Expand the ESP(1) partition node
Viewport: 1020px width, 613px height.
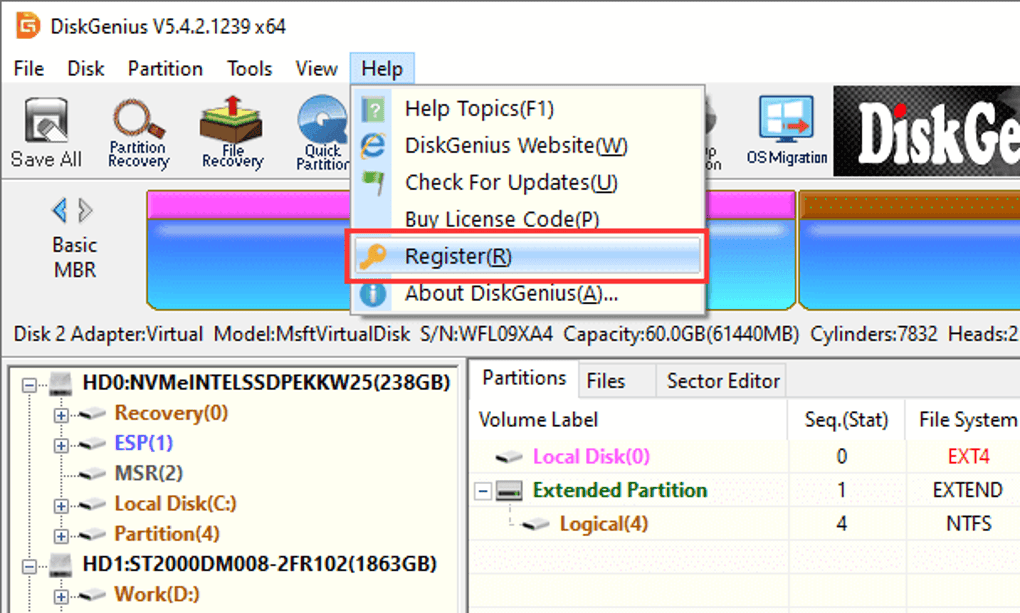61,445
